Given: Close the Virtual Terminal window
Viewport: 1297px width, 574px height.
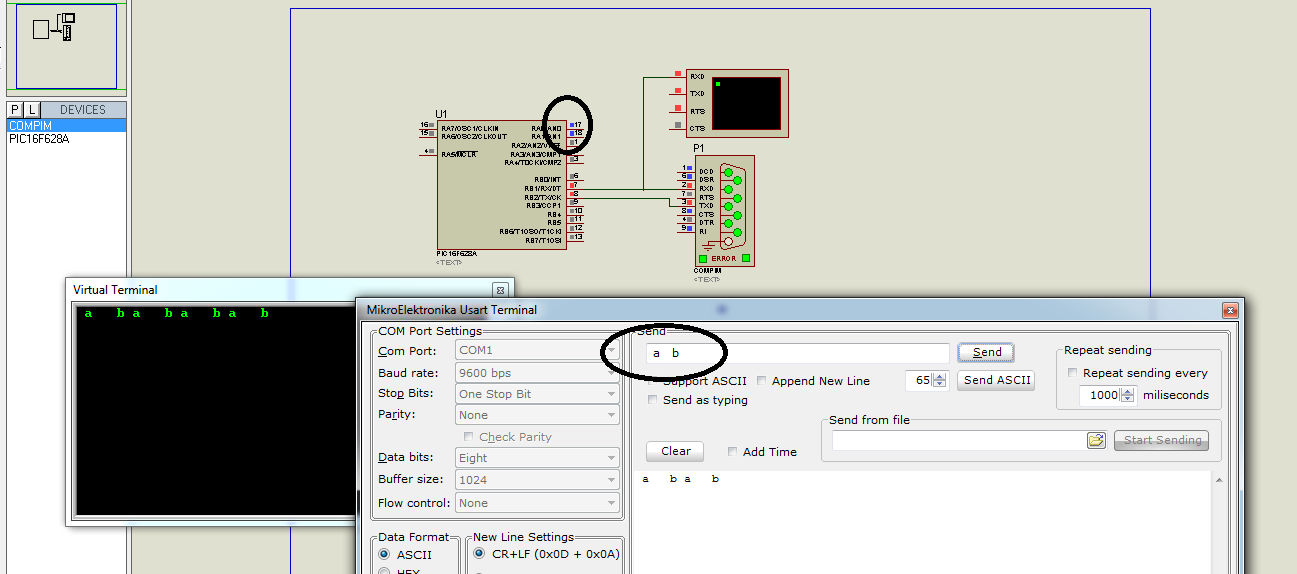Looking at the screenshot, I should 501,290.
